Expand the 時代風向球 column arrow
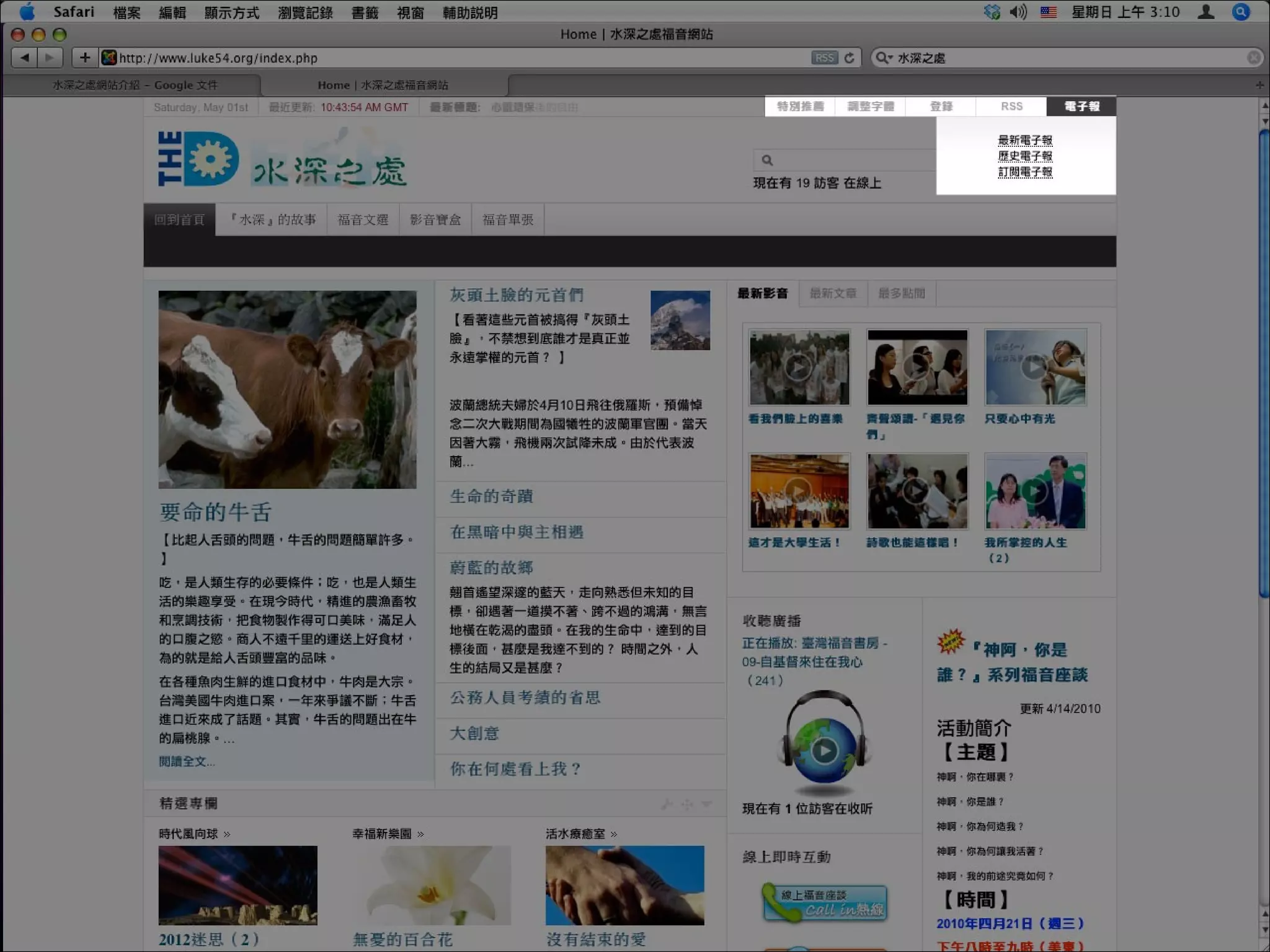The width and height of the screenshot is (1270, 952). (x=227, y=834)
